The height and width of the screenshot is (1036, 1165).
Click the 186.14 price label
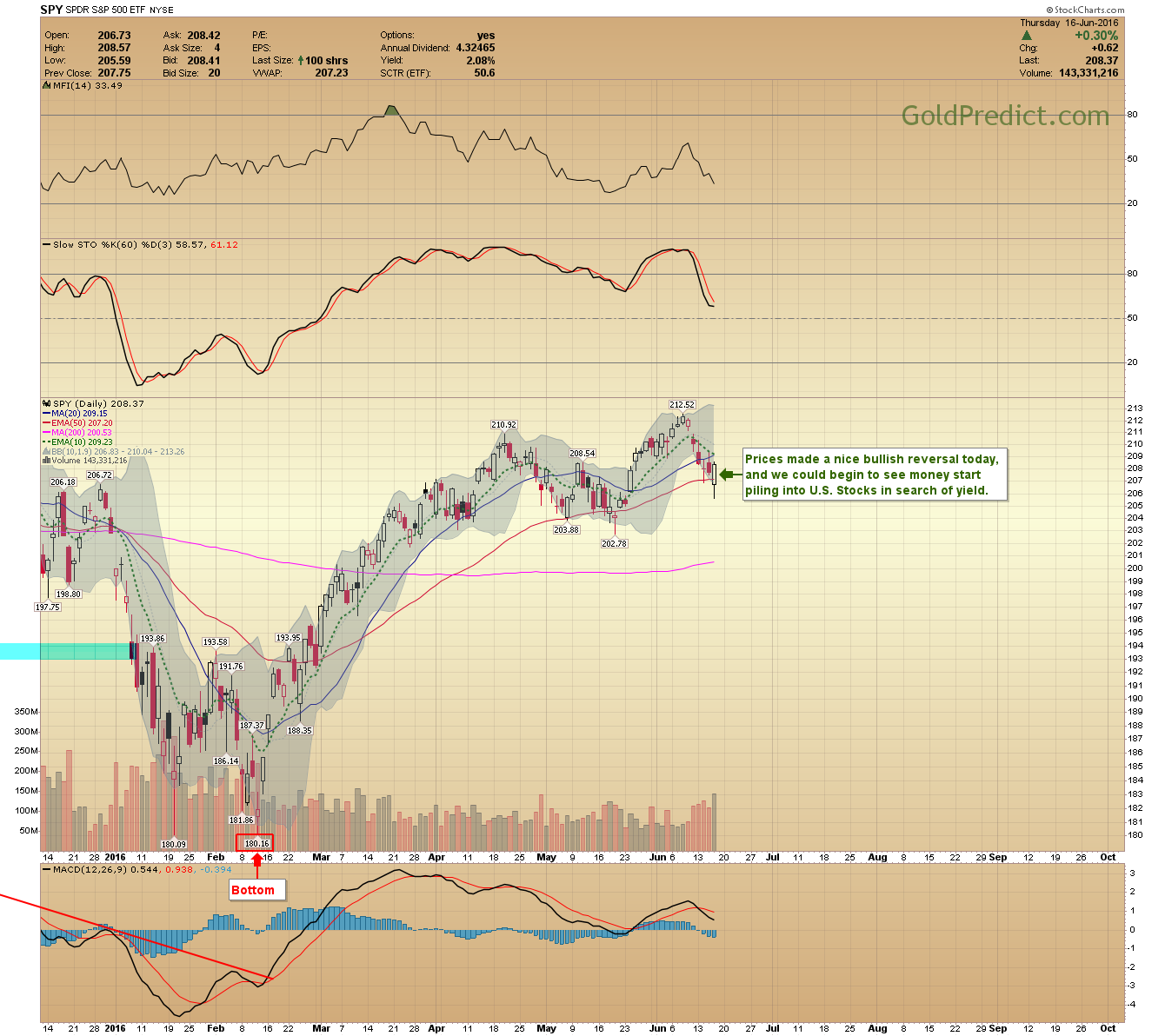click(x=226, y=761)
